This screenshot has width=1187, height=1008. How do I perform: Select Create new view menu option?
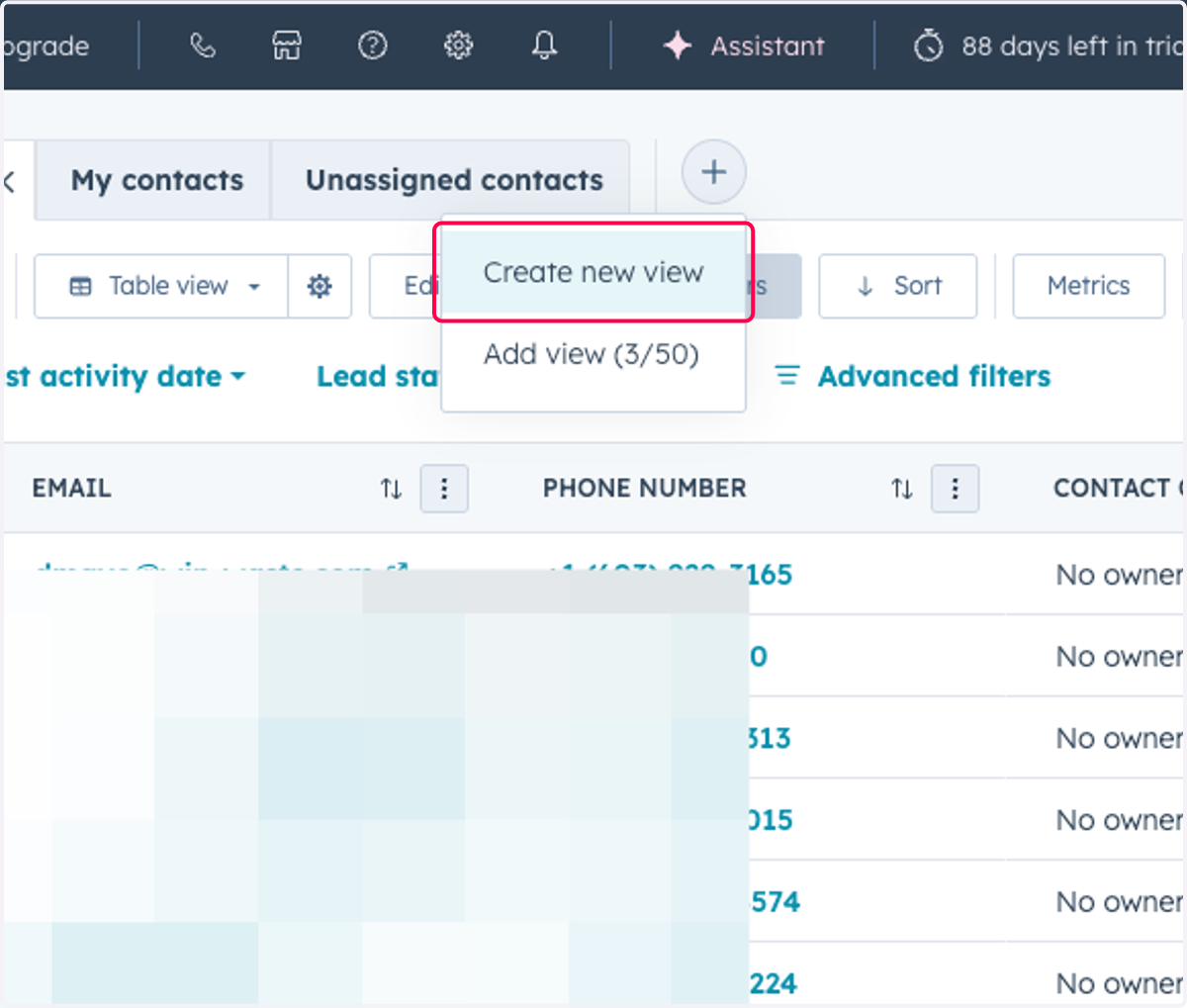click(593, 272)
